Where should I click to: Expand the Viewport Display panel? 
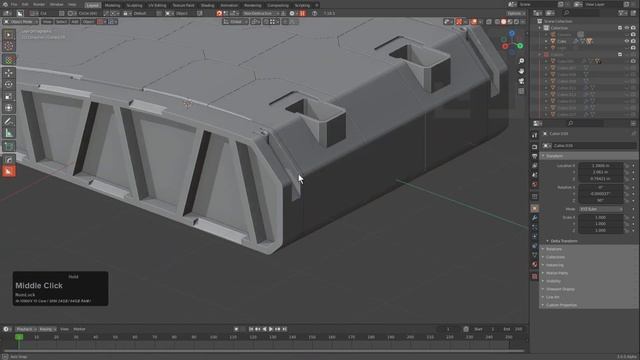pyautogui.click(x=588, y=289)
